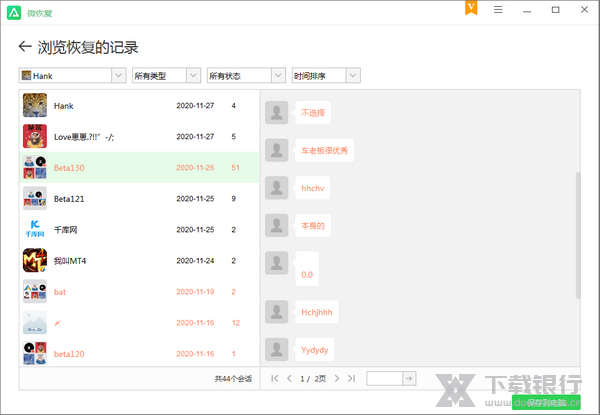The height and width of the screenshot is (415, 600).
Task: Click the 浏览恢复的记录 page title
Action: tap(88, 47)
